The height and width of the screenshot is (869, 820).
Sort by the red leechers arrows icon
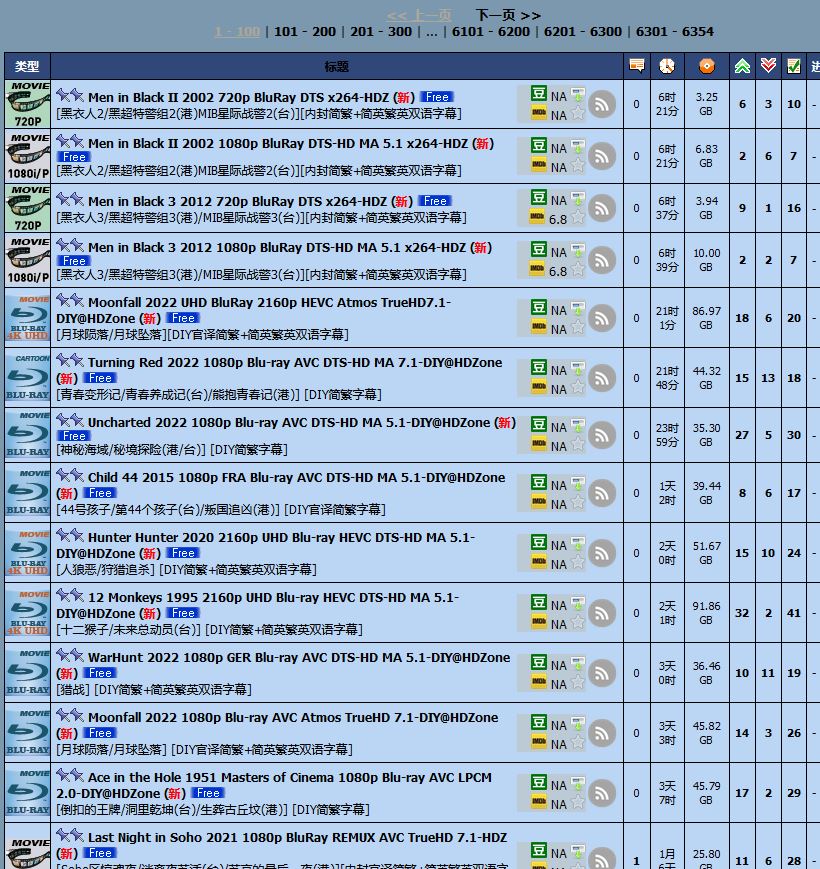[x=768, y=66]
